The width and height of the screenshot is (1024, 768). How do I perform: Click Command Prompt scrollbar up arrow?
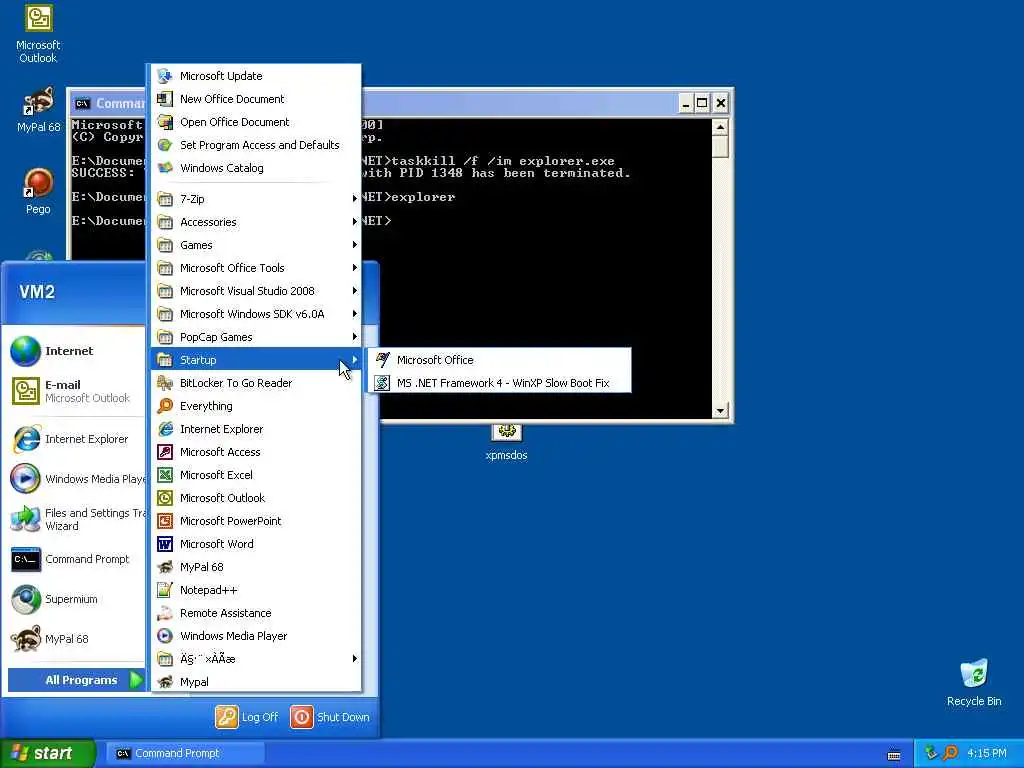(x=720, y=127)
